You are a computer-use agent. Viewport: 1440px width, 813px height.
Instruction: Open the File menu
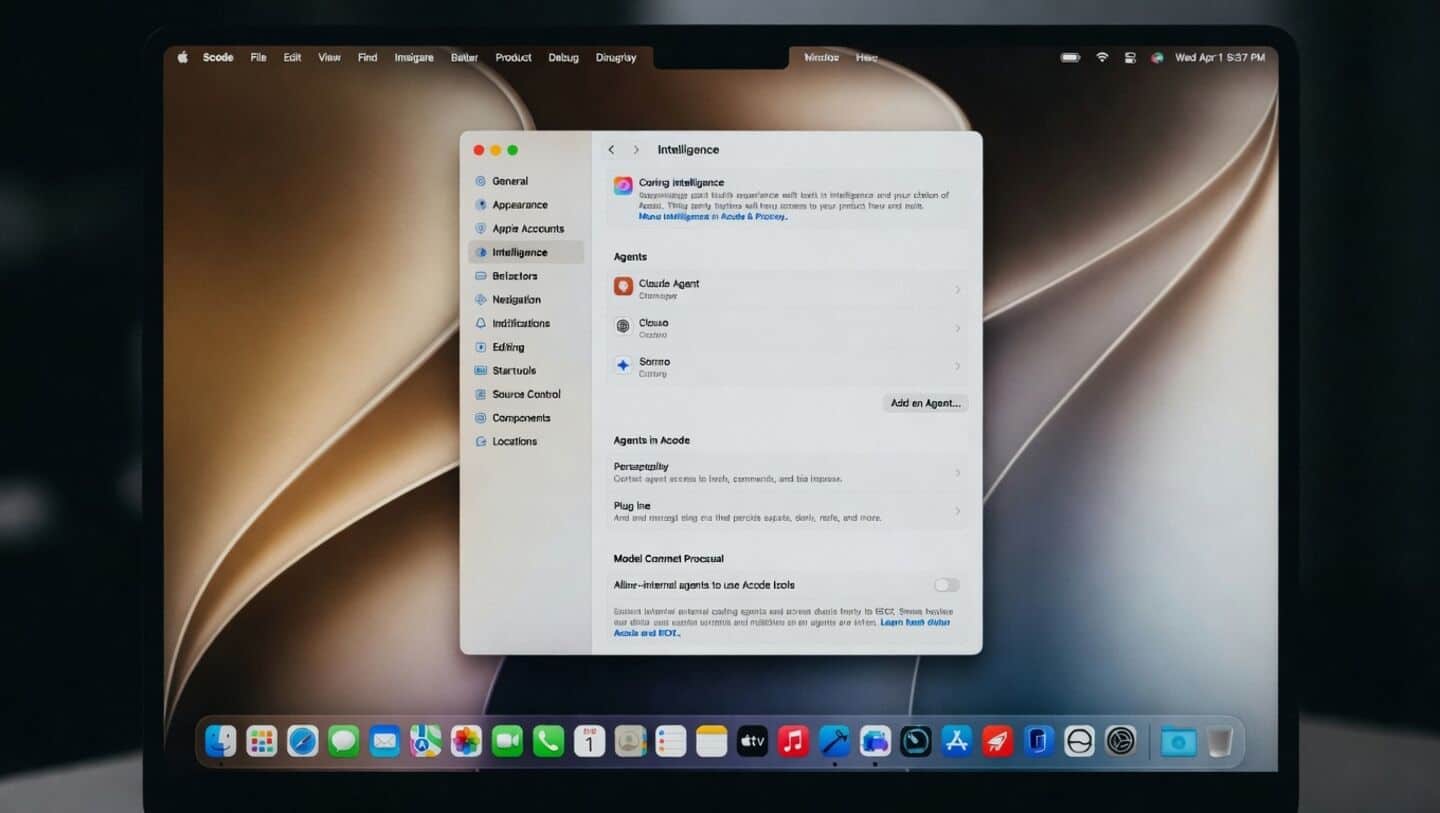pos(258,58)
